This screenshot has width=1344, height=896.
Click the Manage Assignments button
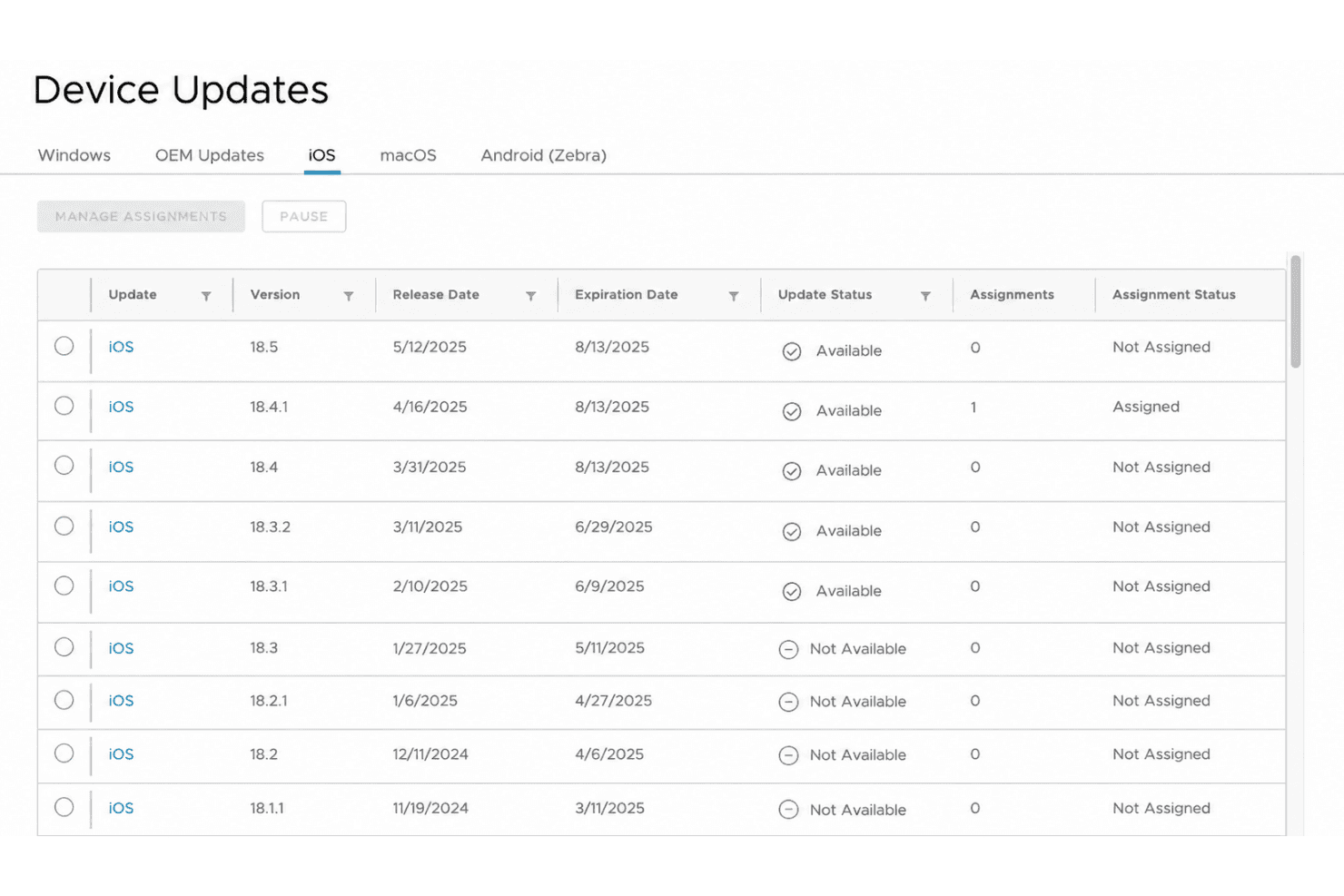(x=141, y=216)
